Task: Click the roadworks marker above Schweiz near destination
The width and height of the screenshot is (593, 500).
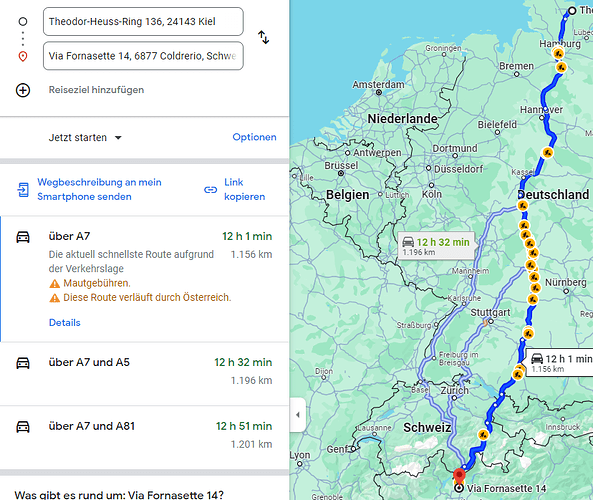Action: click(x=483, y=435)
